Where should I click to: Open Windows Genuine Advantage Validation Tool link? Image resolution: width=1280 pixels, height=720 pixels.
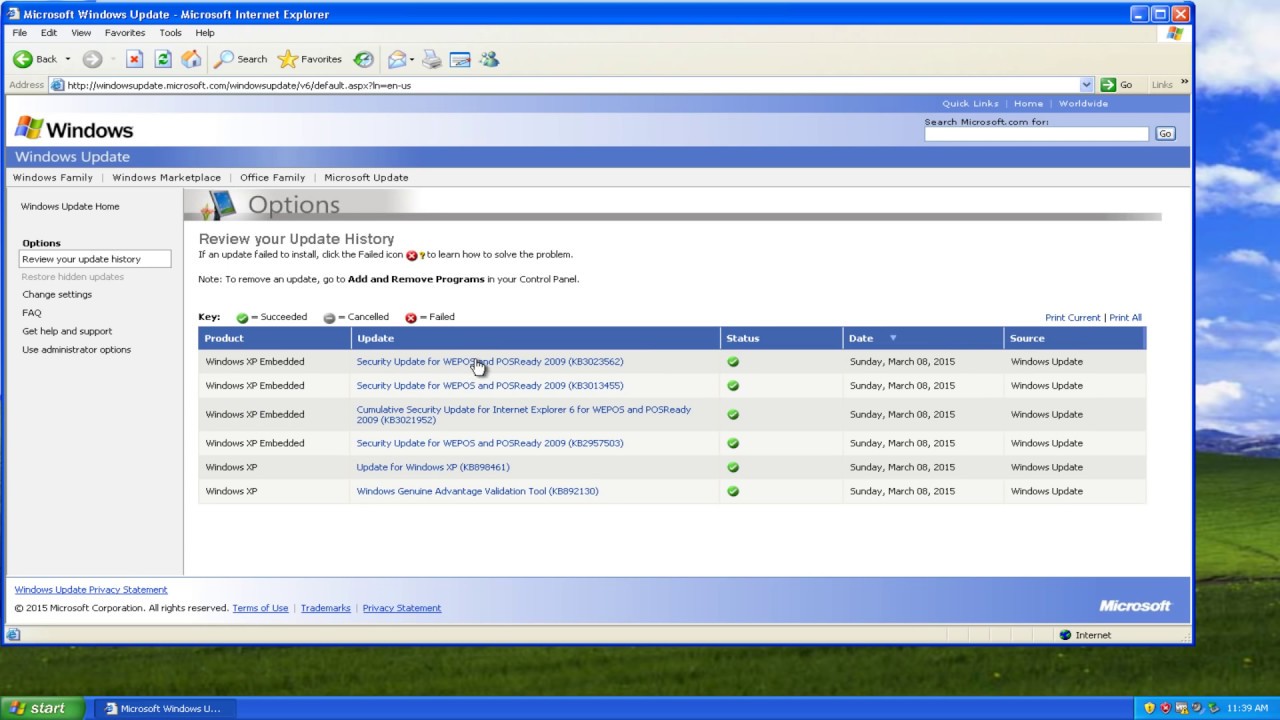pyautogui.click(x=477, y=491)
